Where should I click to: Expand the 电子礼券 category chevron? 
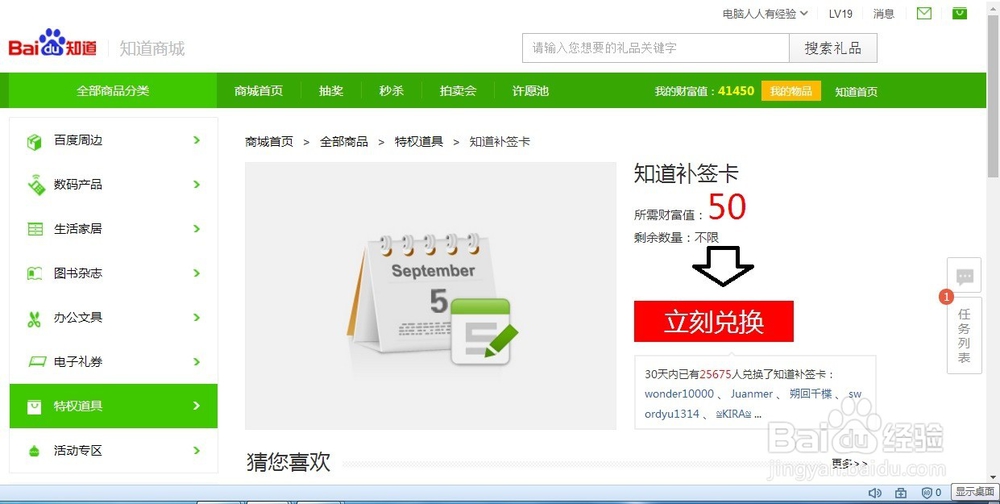[197, 362]
